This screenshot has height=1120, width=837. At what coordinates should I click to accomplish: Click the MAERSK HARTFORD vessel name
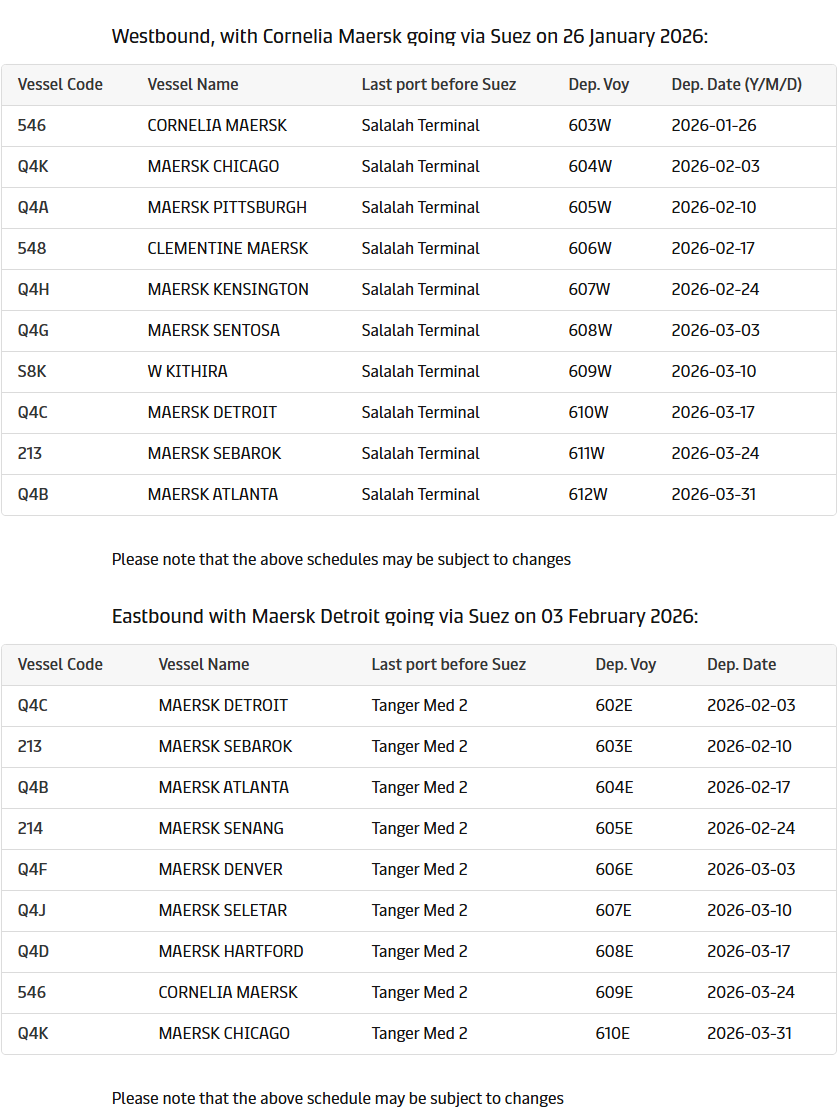[x=231, y=951]
